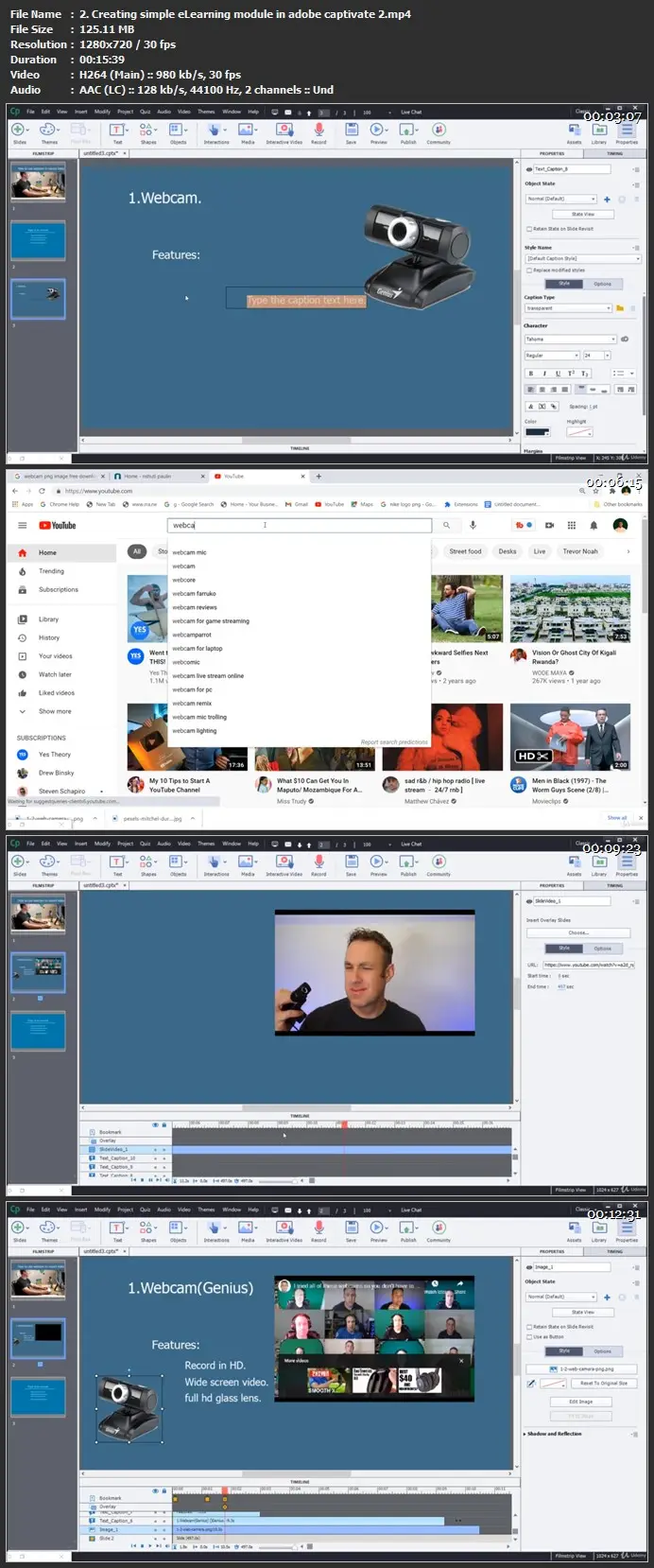Open Caption Type dropdown showing transparent
The image size is (654, 1568).
pos(569,308)
